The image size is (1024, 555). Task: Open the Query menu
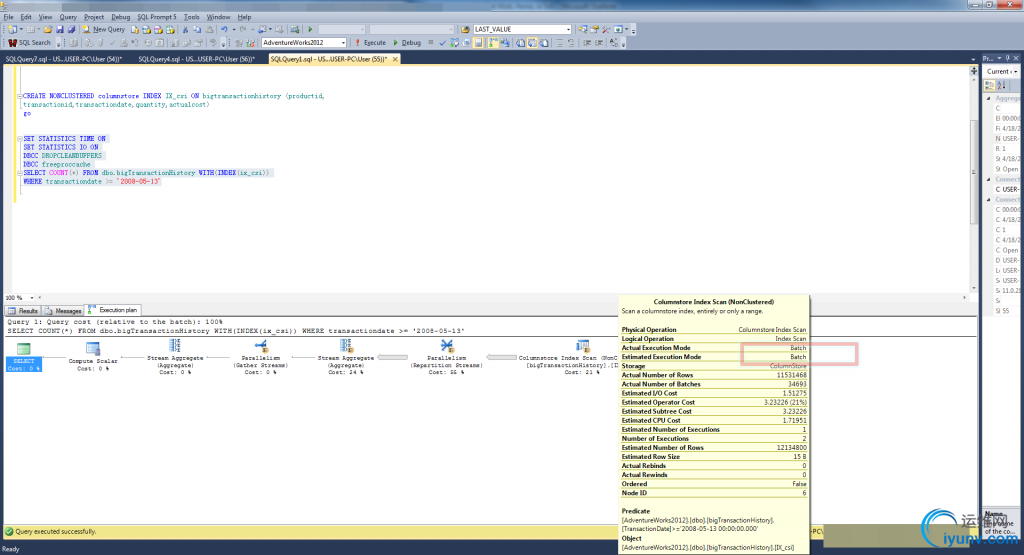tap(68, 17)
